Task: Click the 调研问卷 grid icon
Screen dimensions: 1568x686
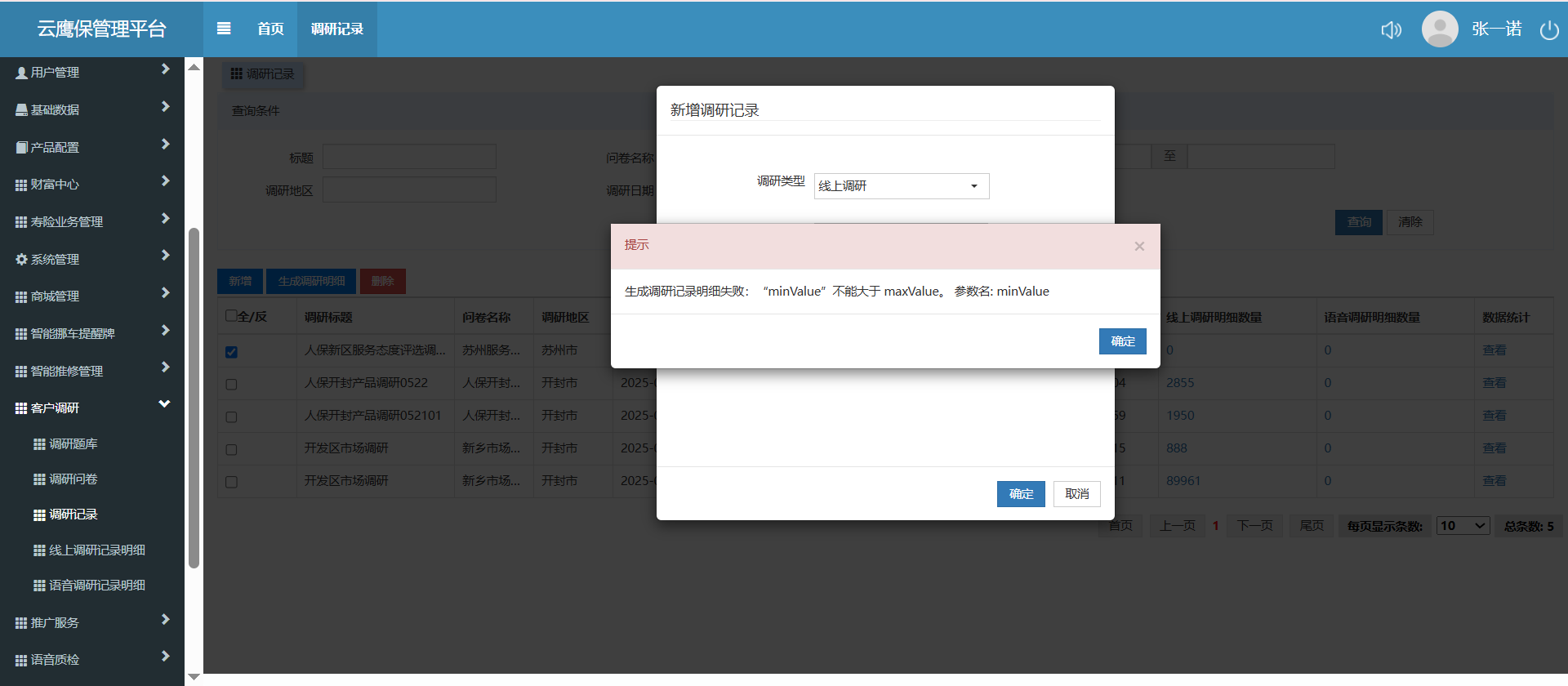Action: [x=39, y=479]
